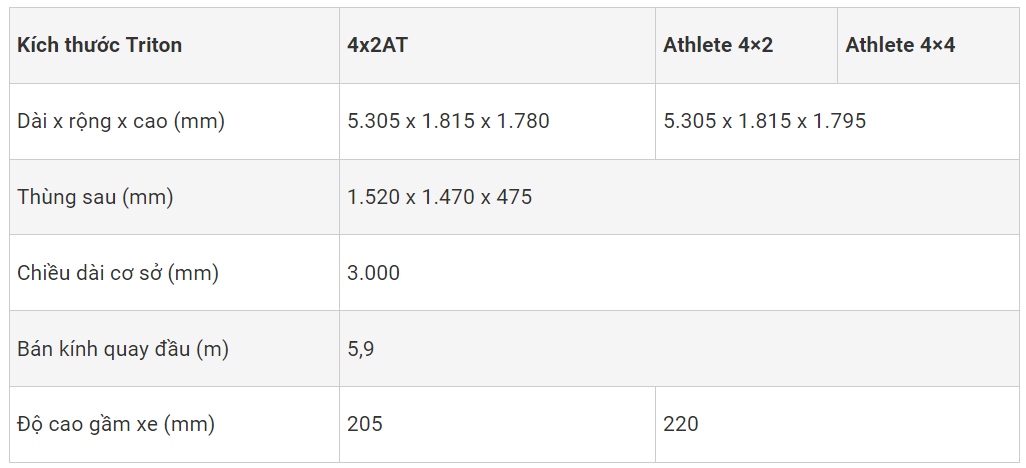Click the 5.305 x 1.815 x 1.795 dimensions cell

click(x=764, y=121)
